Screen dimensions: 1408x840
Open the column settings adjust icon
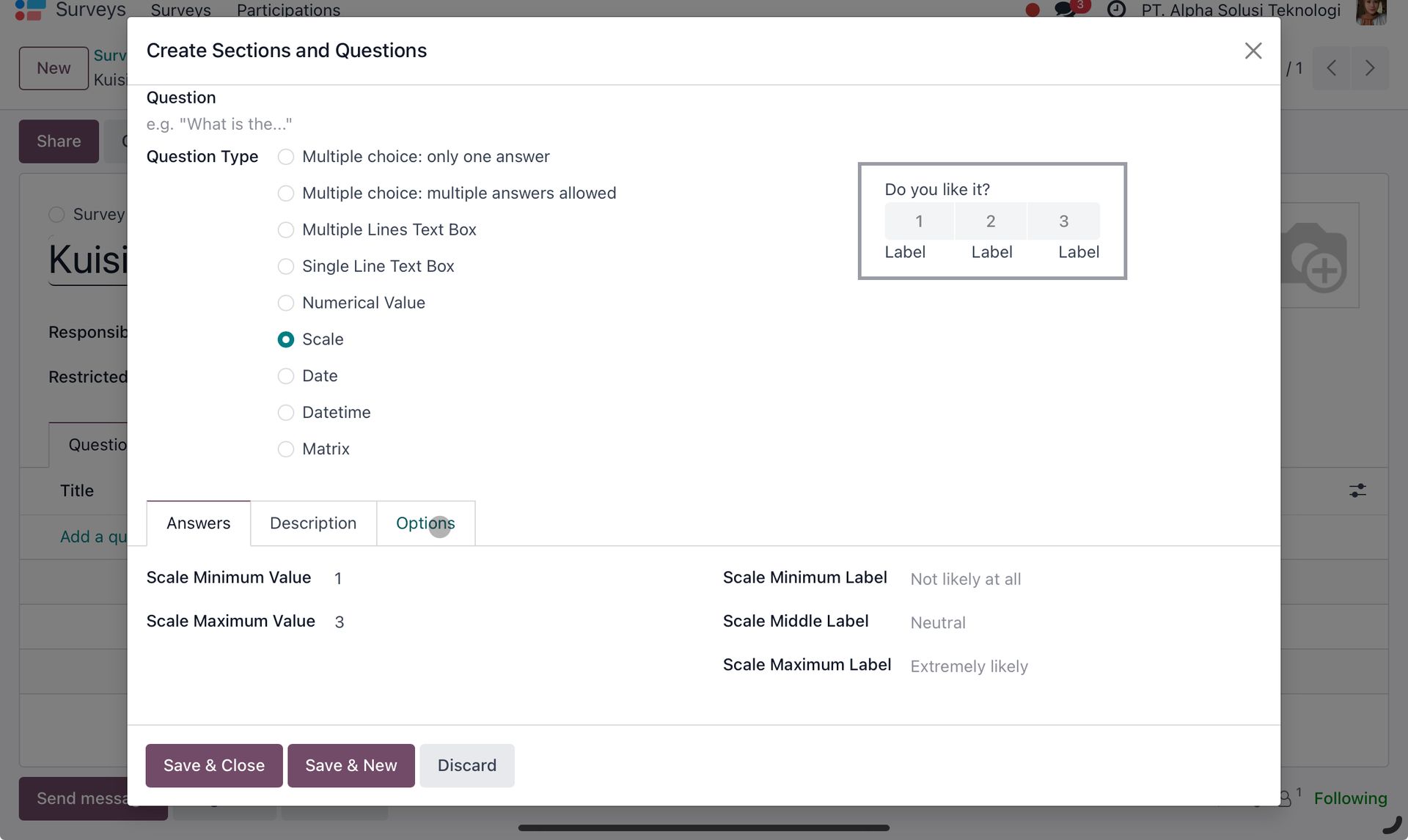(1357, 490)
